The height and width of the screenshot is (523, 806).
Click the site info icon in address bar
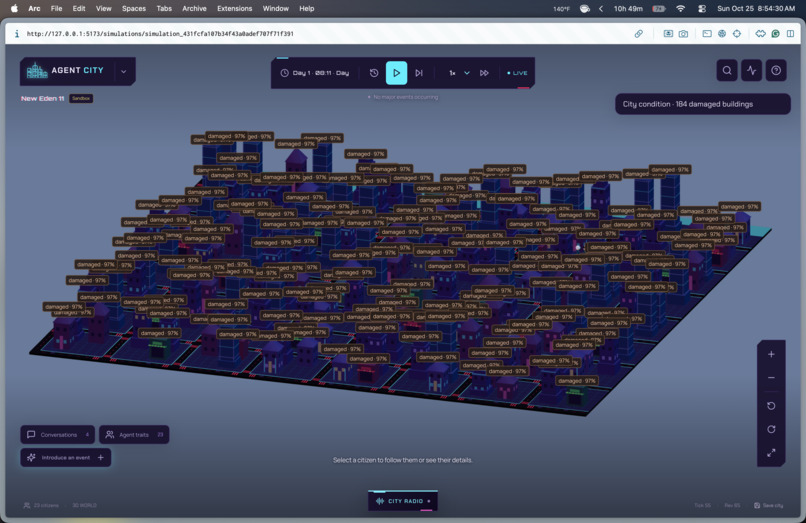17,34
